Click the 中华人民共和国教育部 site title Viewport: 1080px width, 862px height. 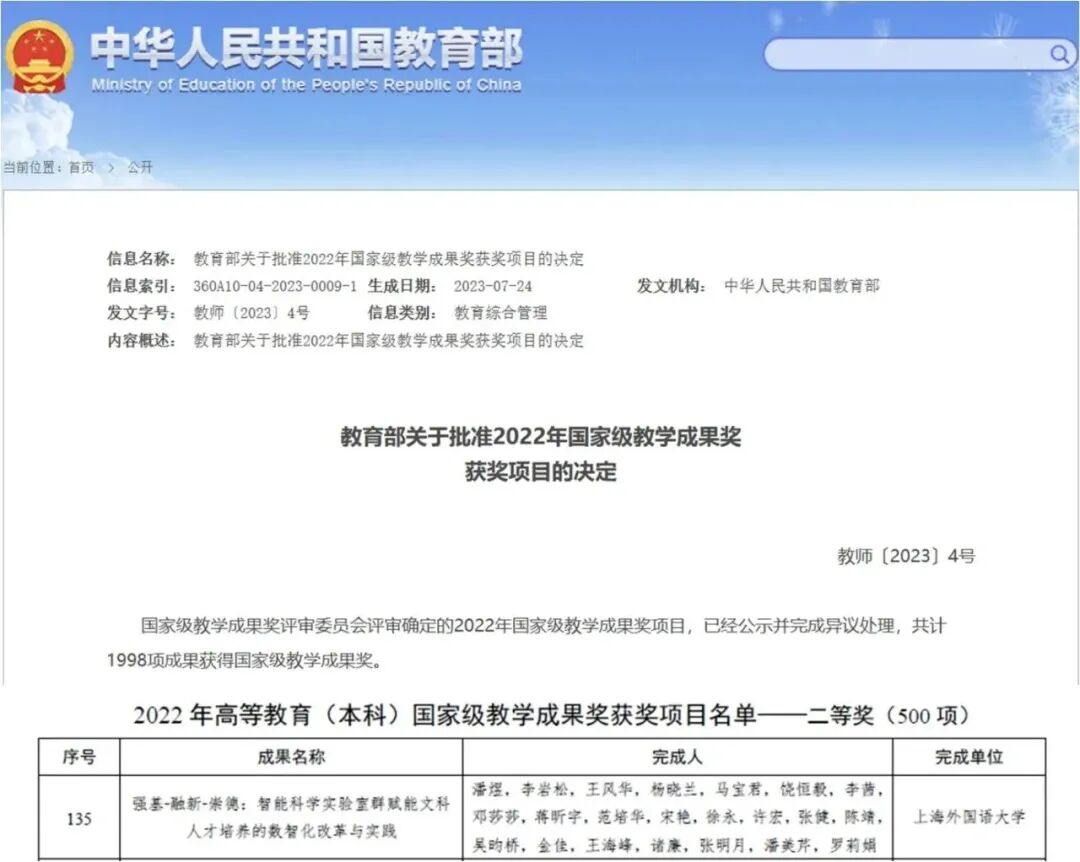tap(307, 48)
